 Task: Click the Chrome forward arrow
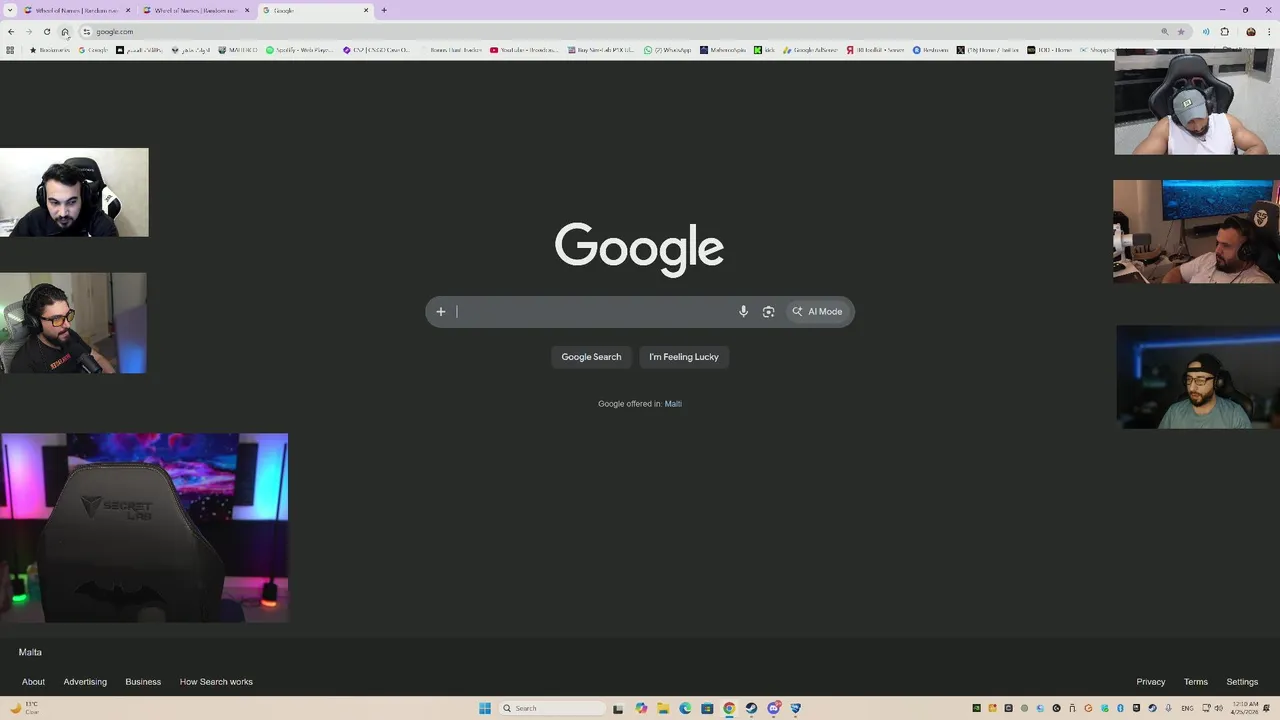pos(29,32)
